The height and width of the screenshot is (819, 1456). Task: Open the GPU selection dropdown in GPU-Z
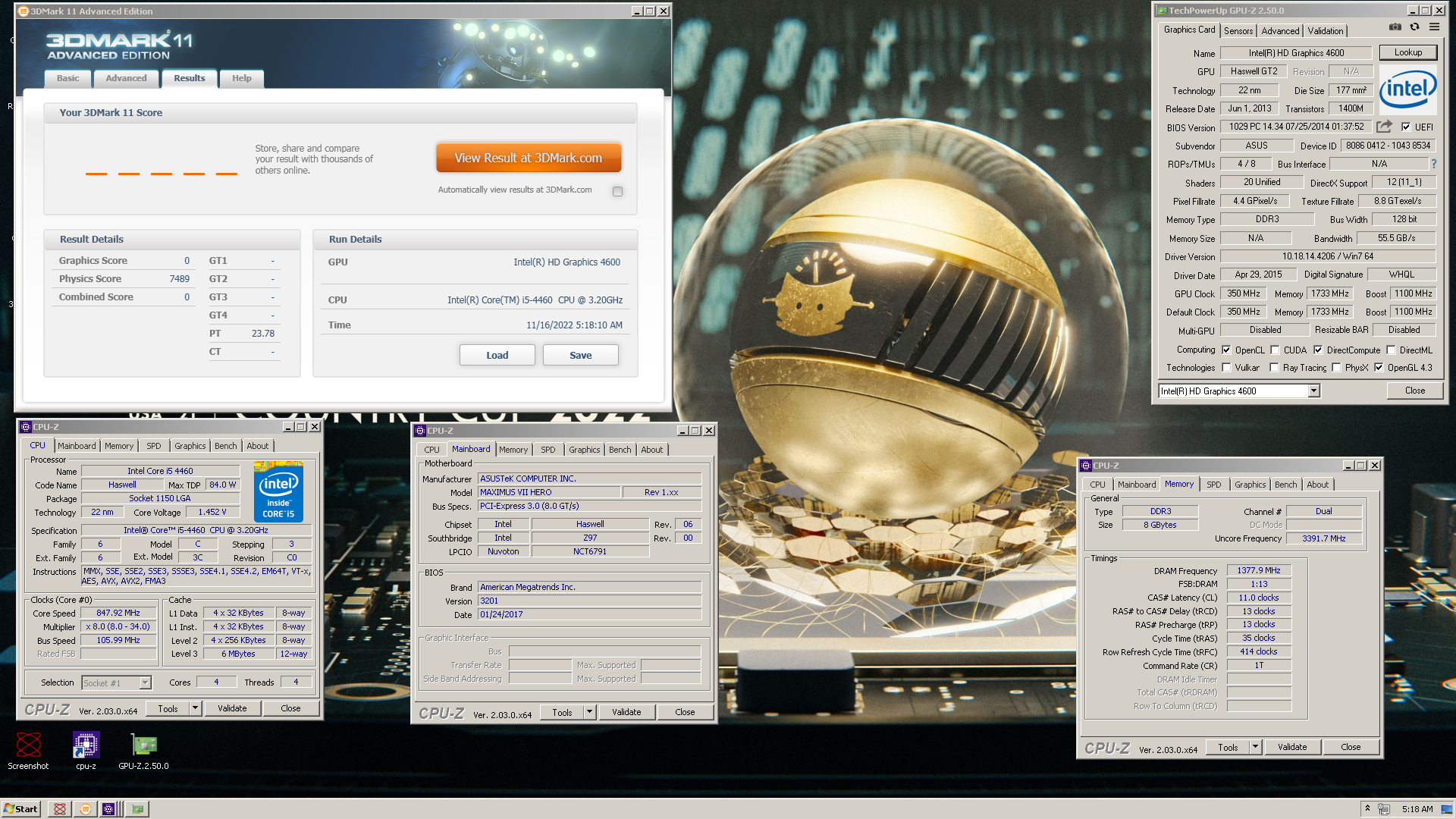1313,391
